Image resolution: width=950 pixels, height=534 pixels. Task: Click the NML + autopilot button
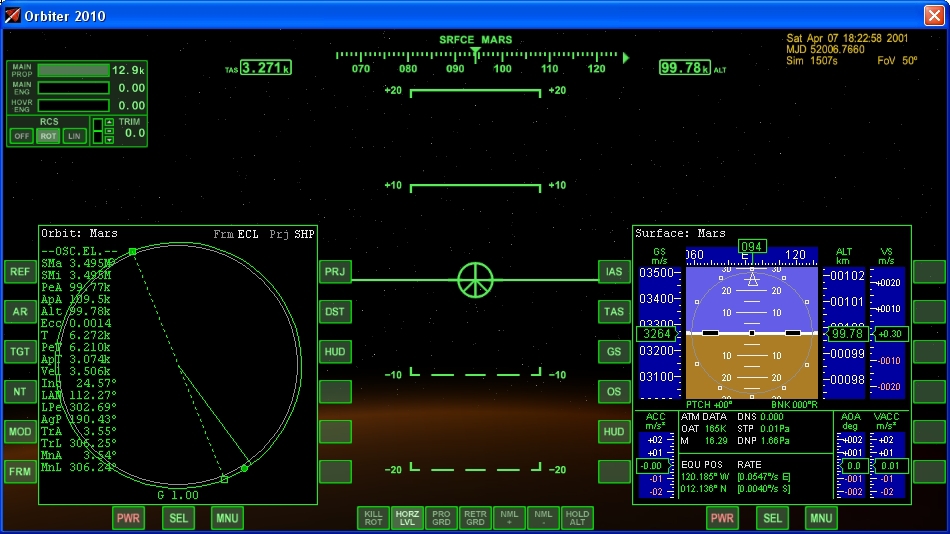point(509,517)
